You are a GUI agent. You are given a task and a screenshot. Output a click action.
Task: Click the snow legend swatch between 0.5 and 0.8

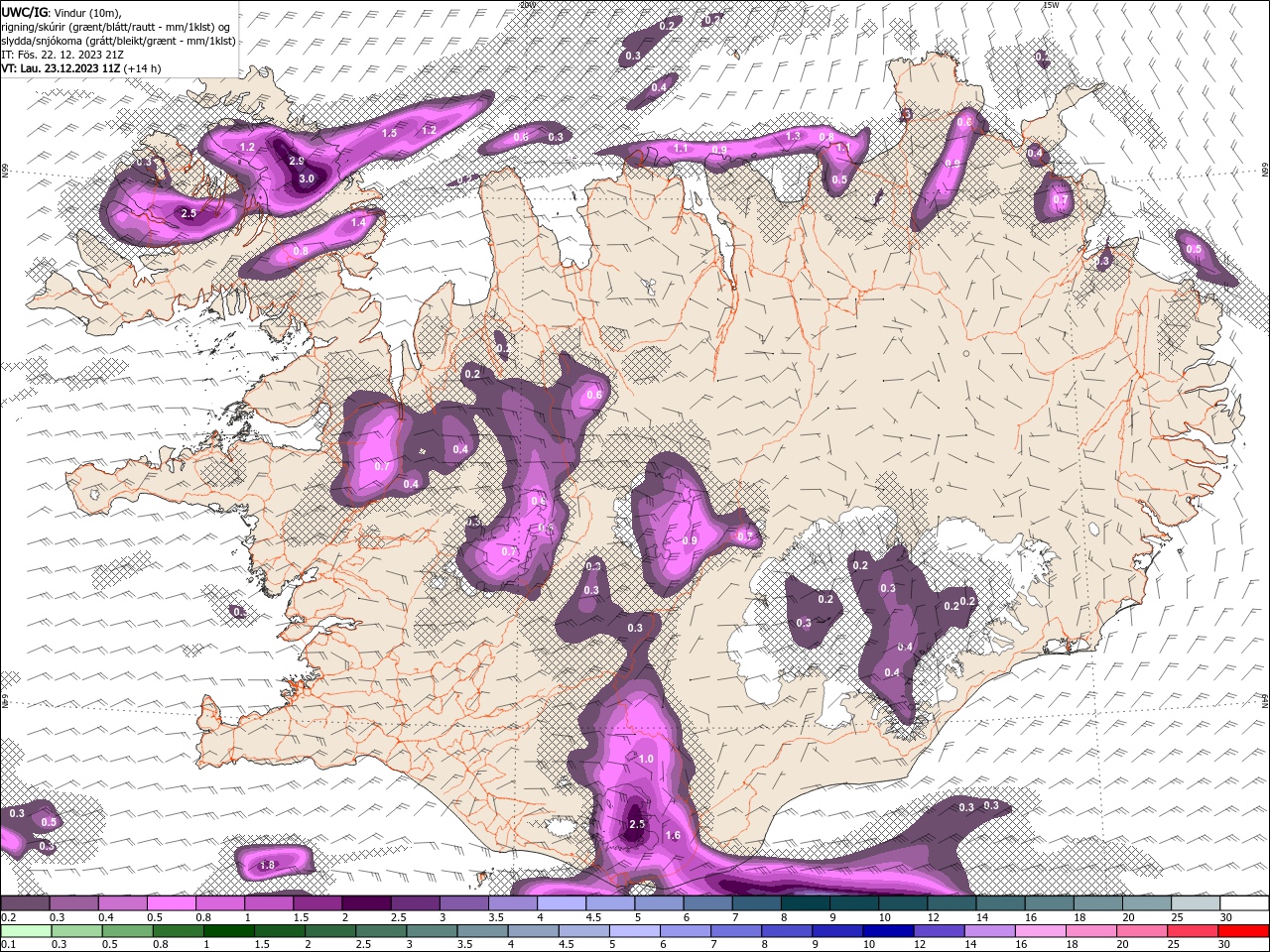tap(172, 903)
